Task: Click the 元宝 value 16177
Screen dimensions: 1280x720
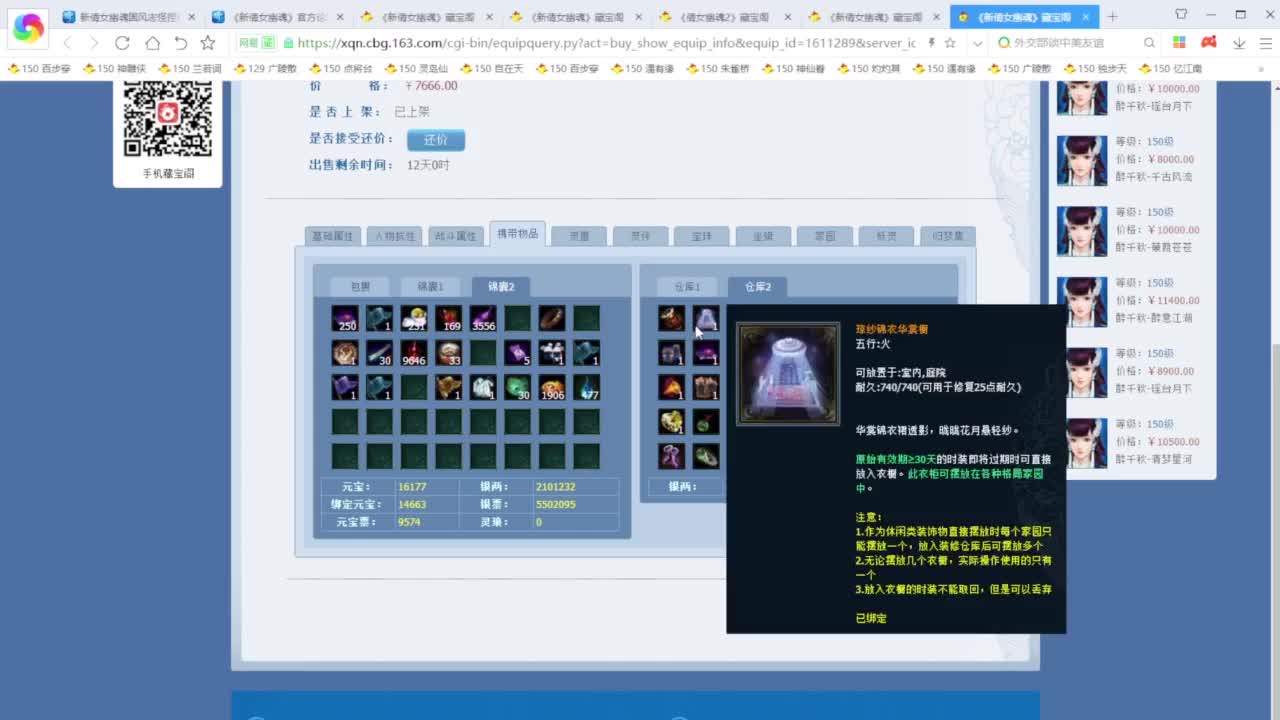Action: pos(412,487)
